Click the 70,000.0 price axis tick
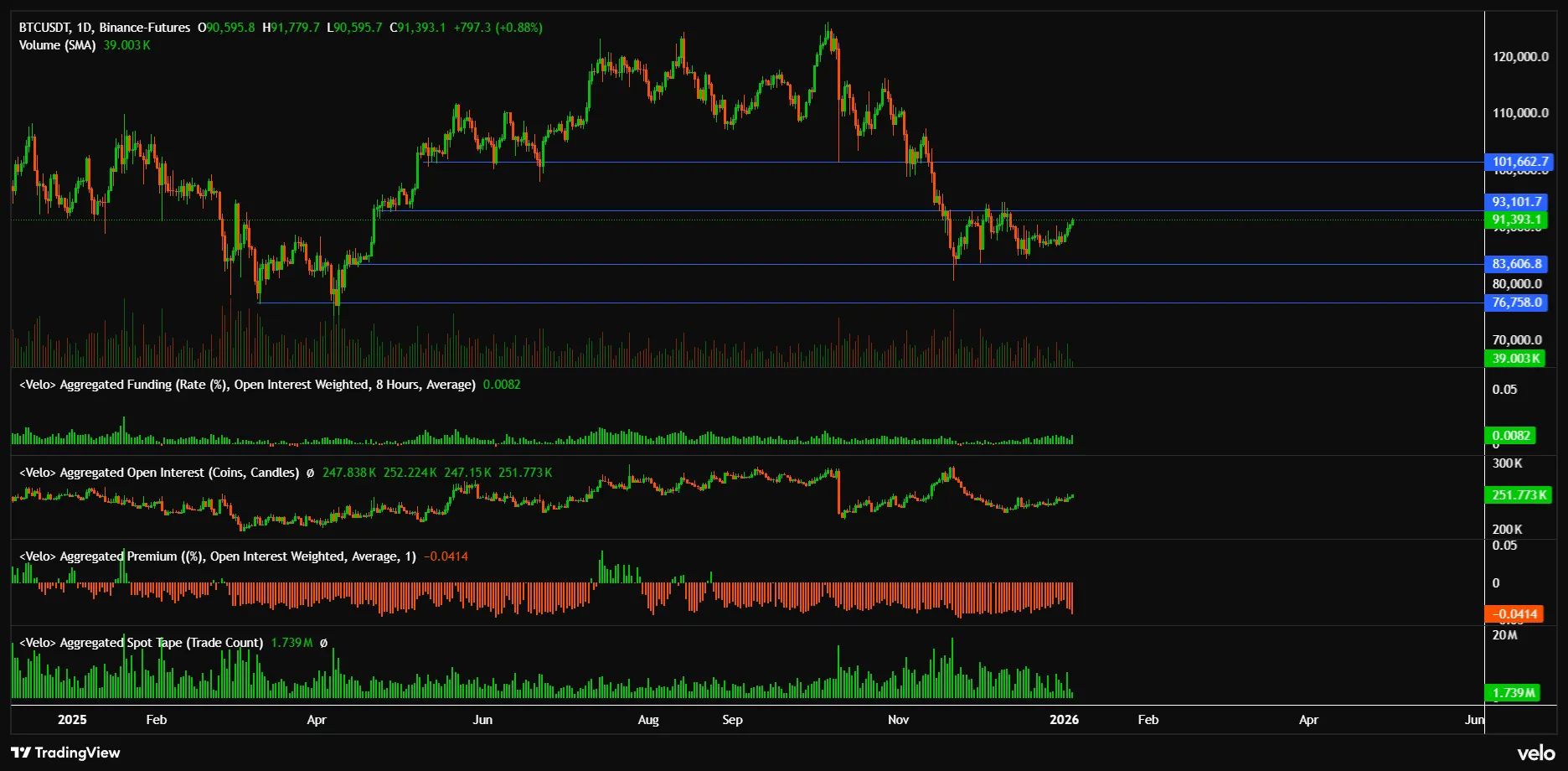This screenshot has width=1568, height=771. [x=1517, y=340]
